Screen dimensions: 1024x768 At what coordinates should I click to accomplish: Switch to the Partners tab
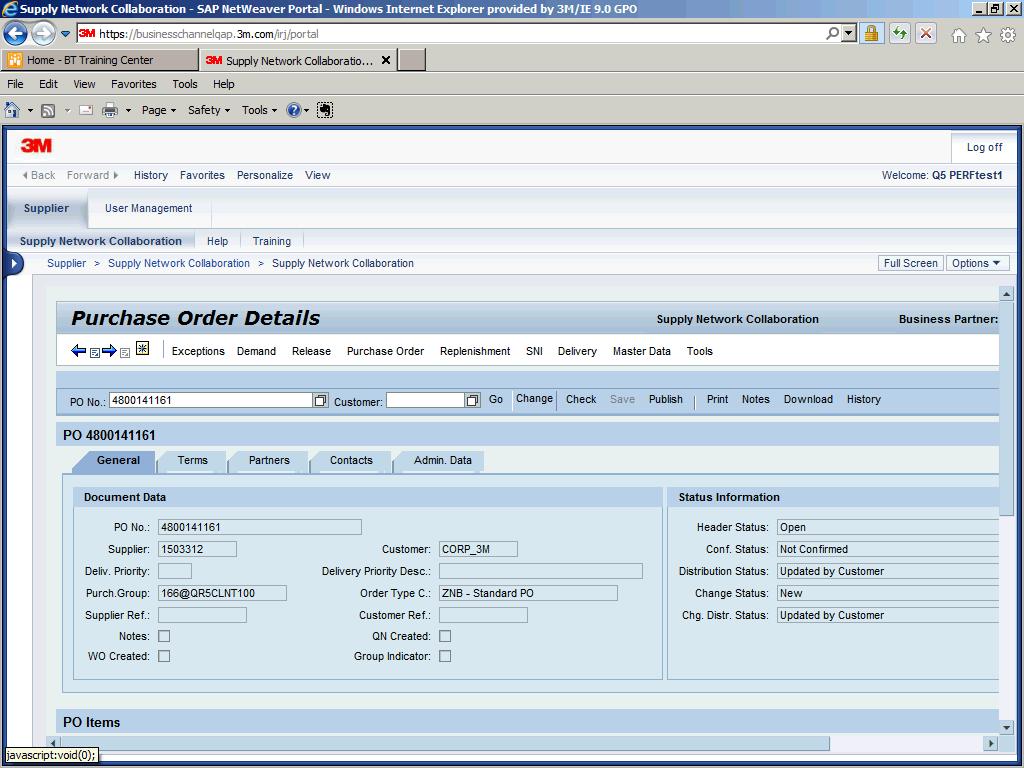pyautogui.click(x=269, y=460)
